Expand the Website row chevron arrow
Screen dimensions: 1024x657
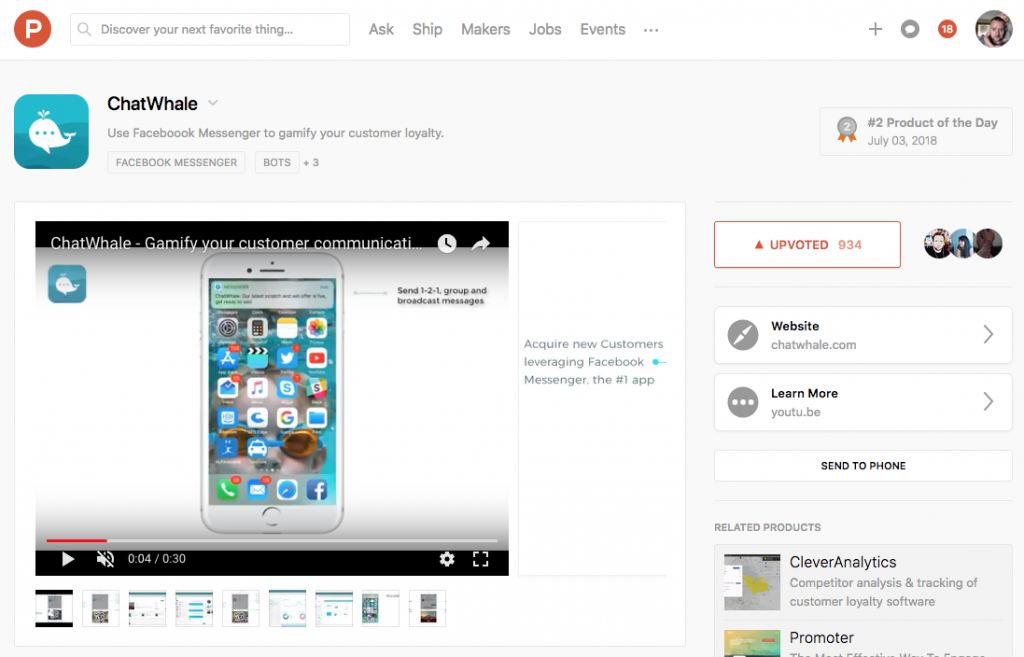coord(988,334)
